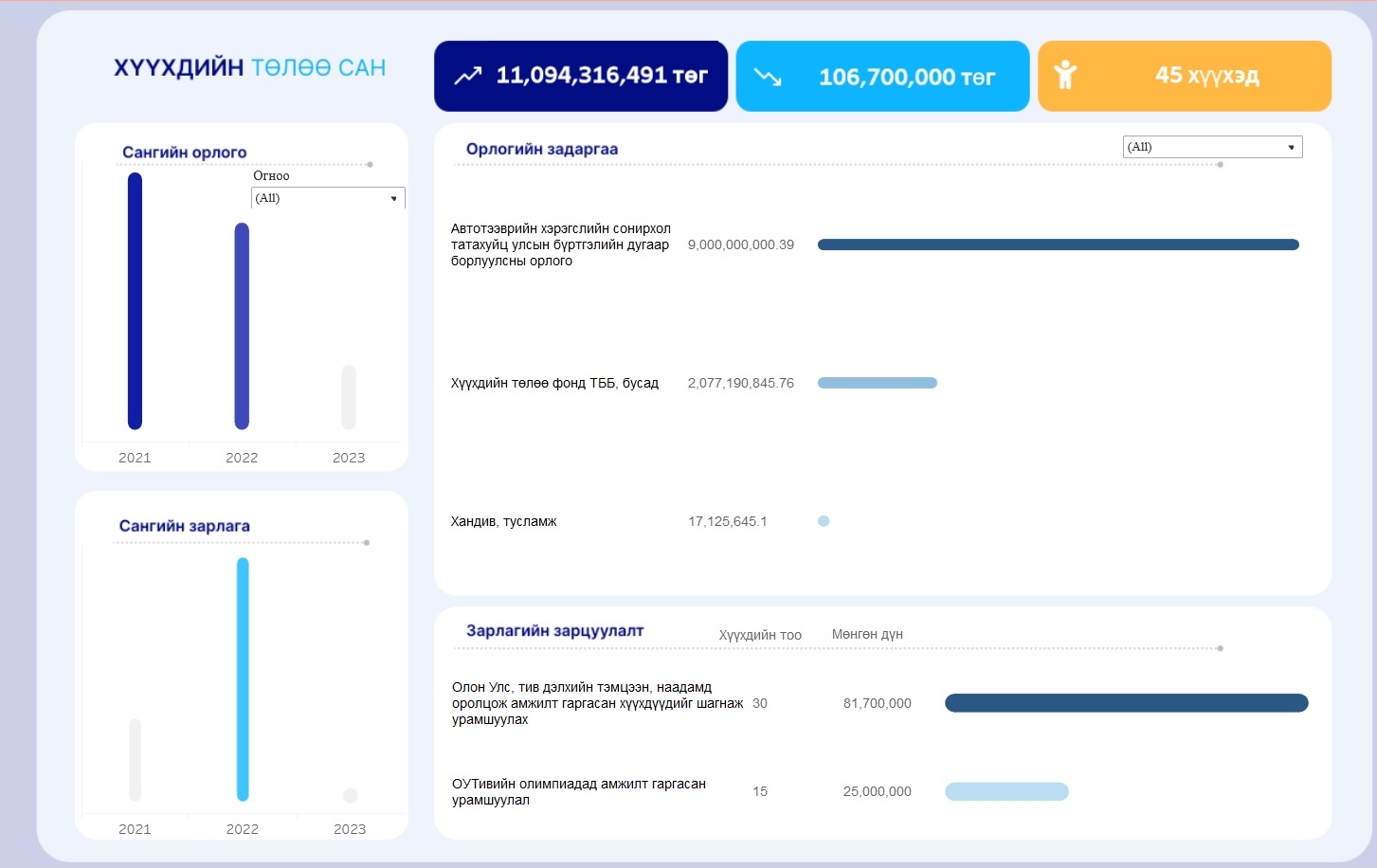Viewport: 1377px width, 868px height.
Task: Click the upward trend arrow icon
Action: (467, 77)
